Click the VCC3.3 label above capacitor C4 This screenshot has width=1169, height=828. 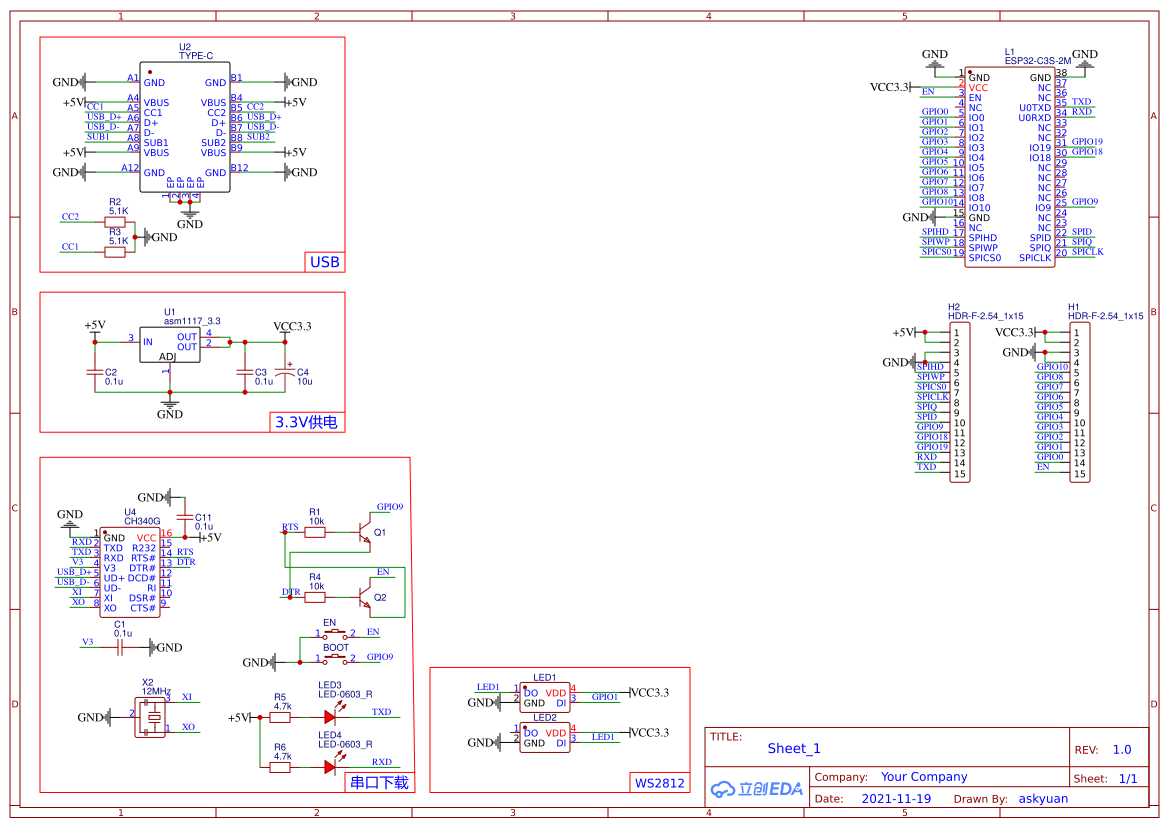(x=292, y=326)
